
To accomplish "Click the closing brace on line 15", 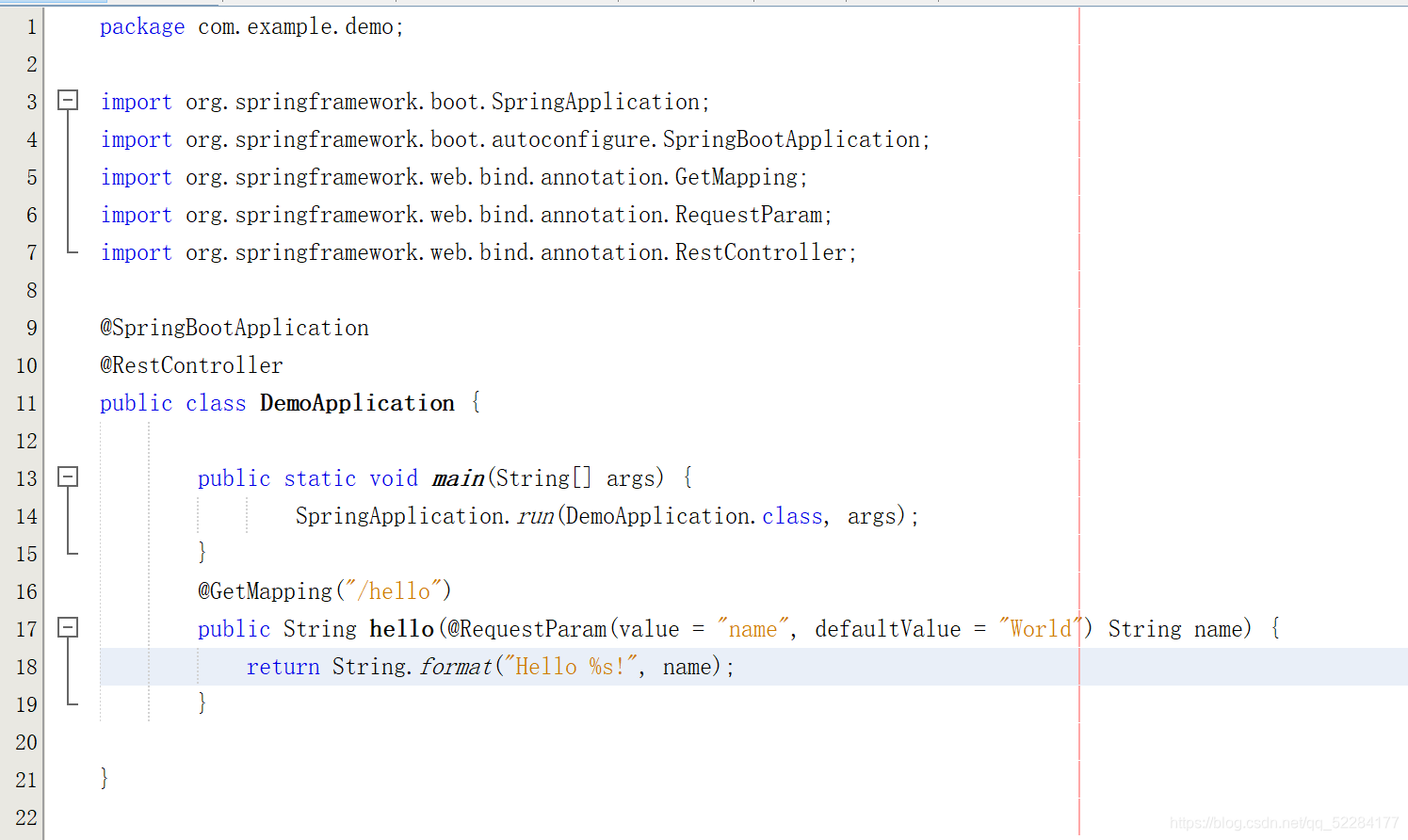I will click(202, 552).
